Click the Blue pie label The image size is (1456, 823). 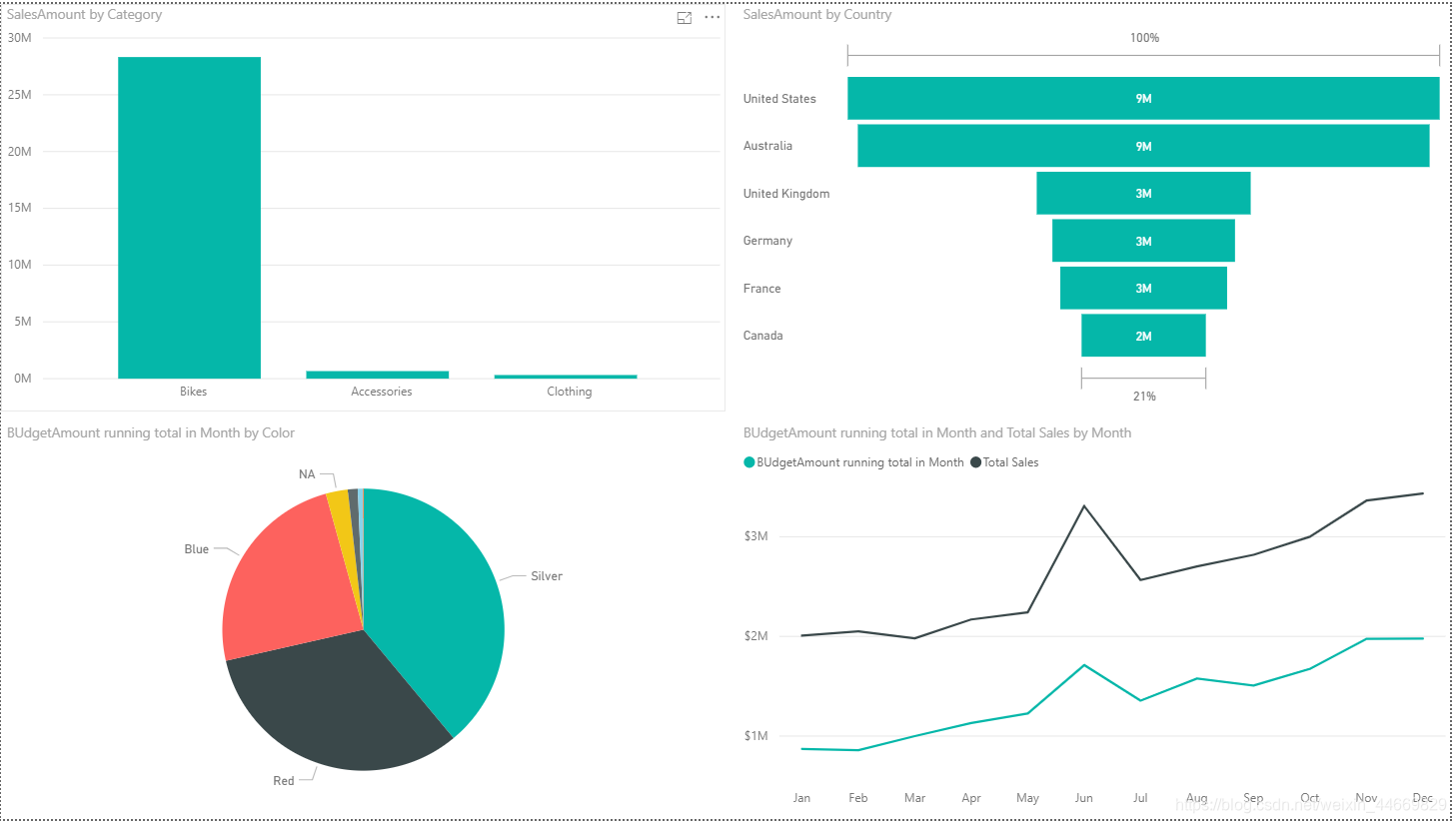pyautogui.click(x=197, y=549)
